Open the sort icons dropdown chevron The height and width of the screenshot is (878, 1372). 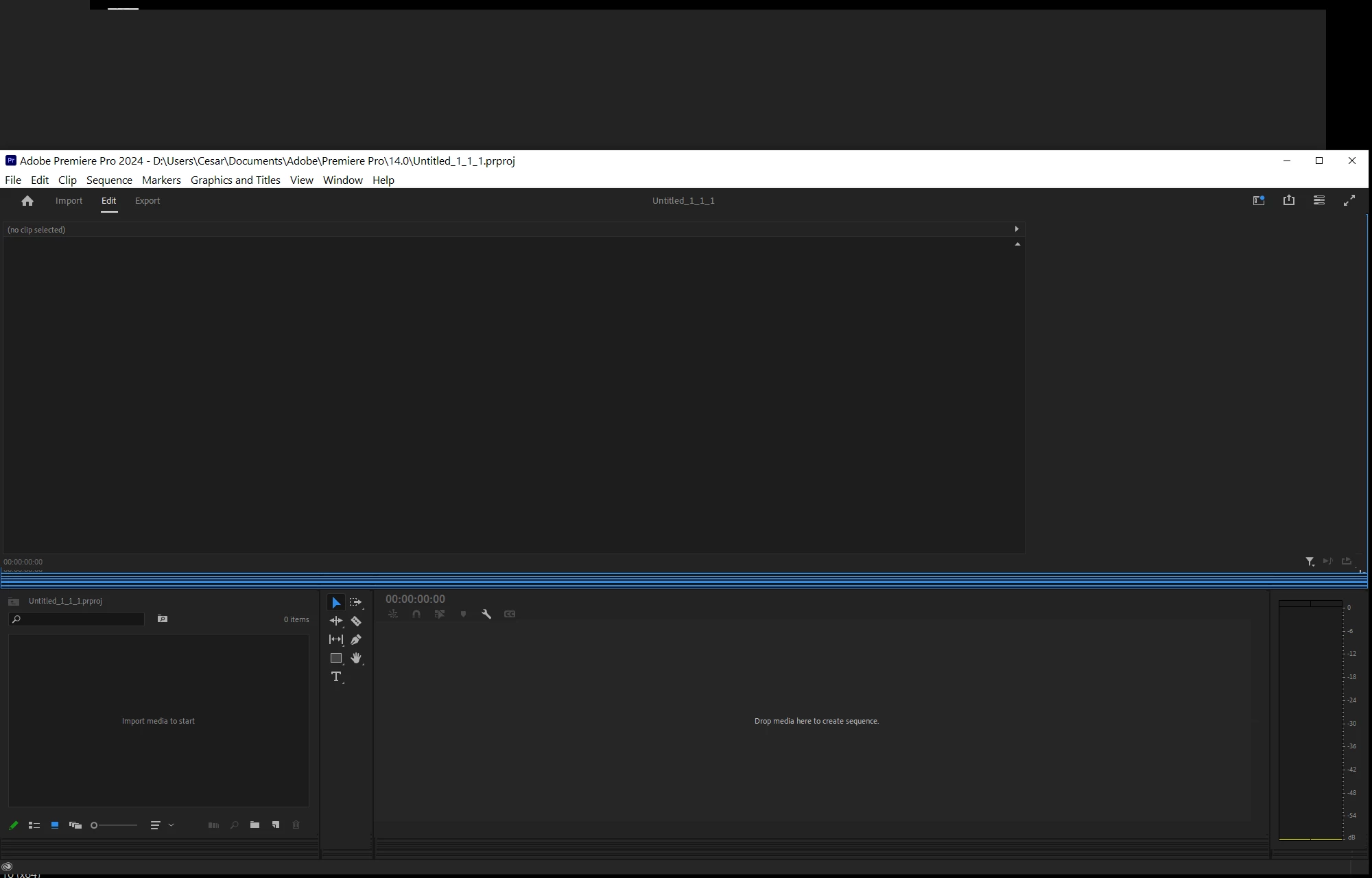click(171, 825)
